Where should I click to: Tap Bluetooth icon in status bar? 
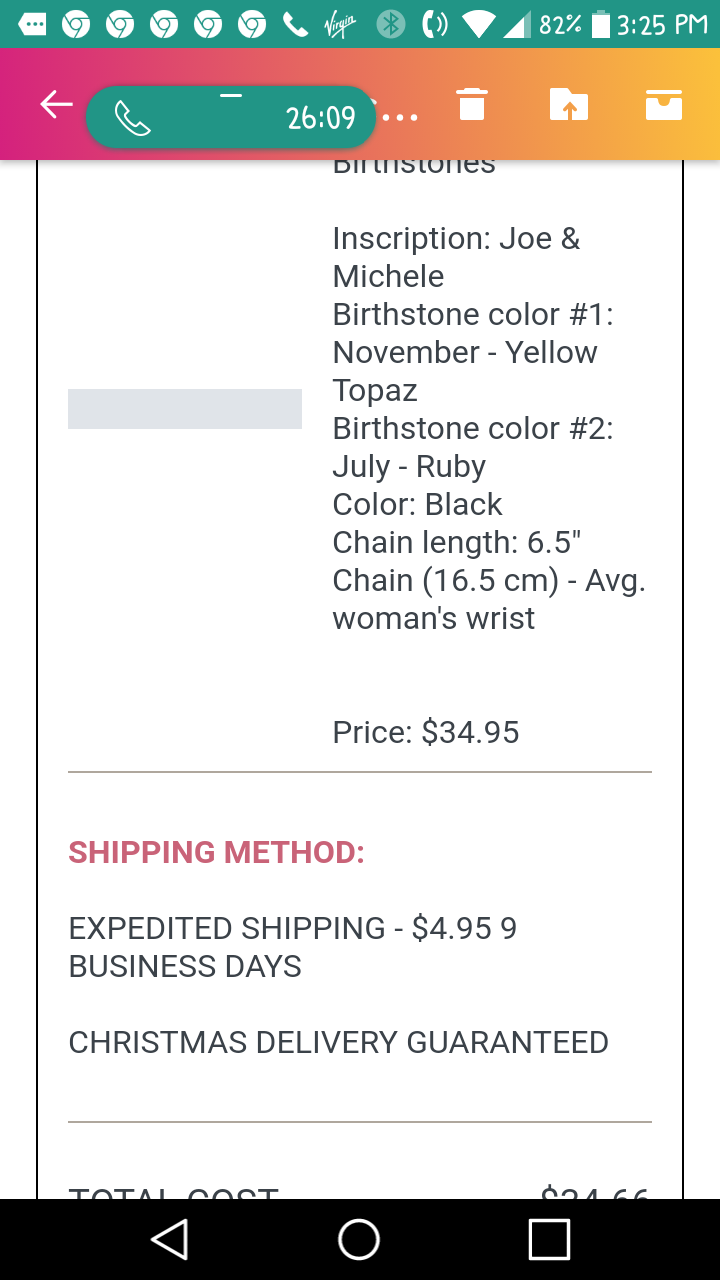(391, 24)
